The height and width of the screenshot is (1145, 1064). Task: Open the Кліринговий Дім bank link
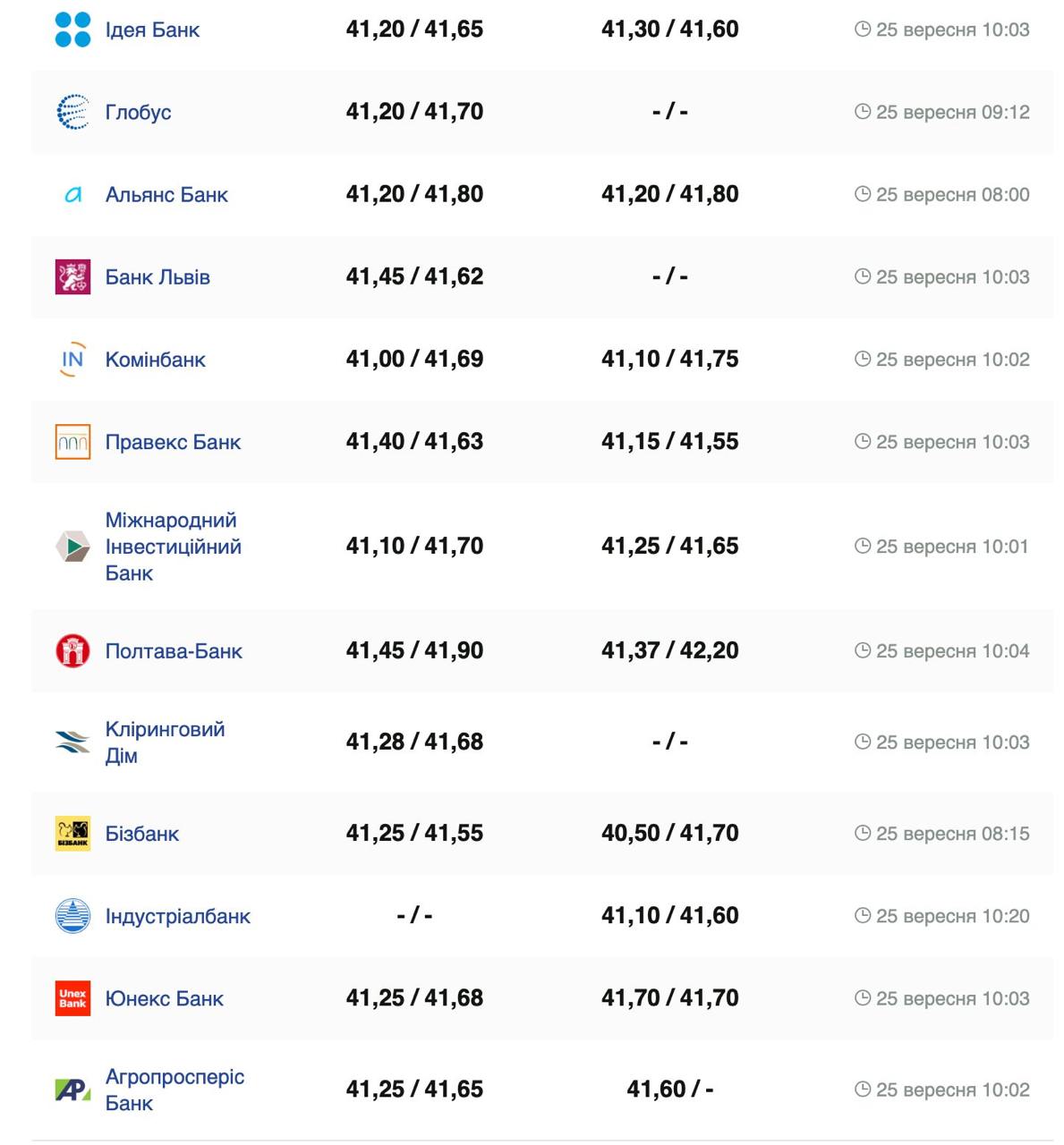click(x=165, y=742)
